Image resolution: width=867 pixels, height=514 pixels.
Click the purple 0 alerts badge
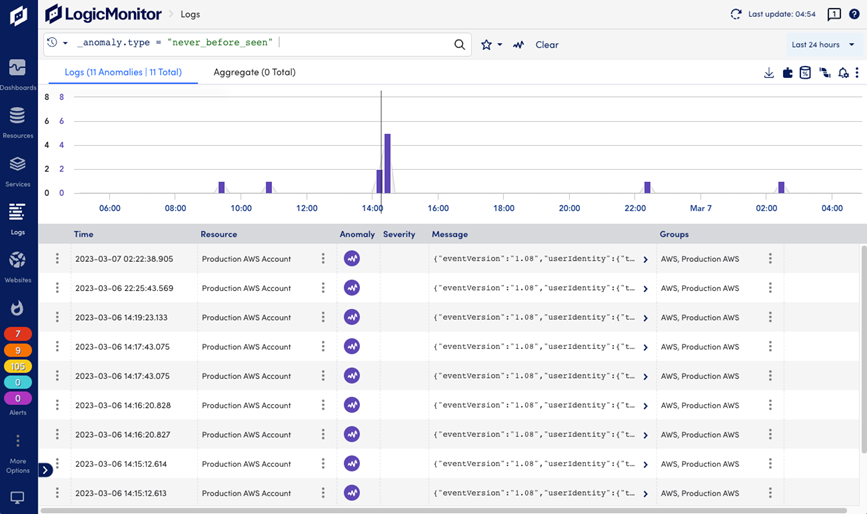tap(18, 398)
